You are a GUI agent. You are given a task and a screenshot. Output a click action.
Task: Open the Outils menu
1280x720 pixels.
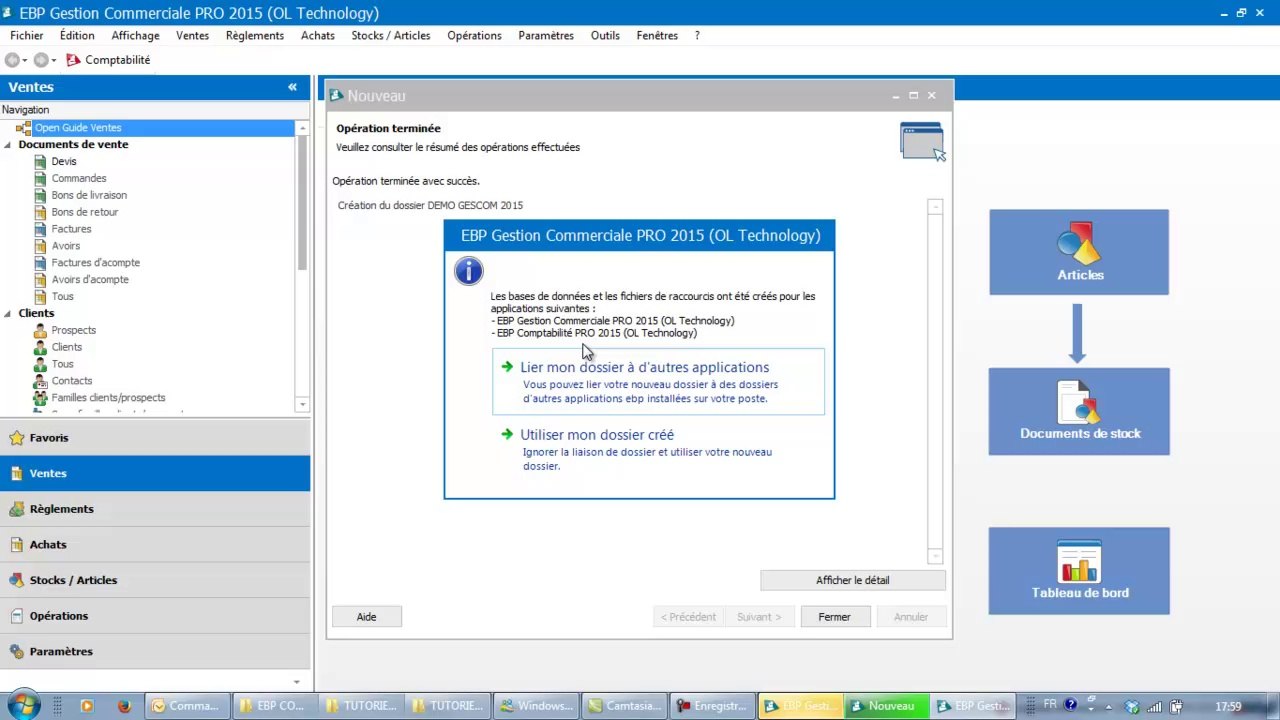pyautogui.click(x=605, y=35)
